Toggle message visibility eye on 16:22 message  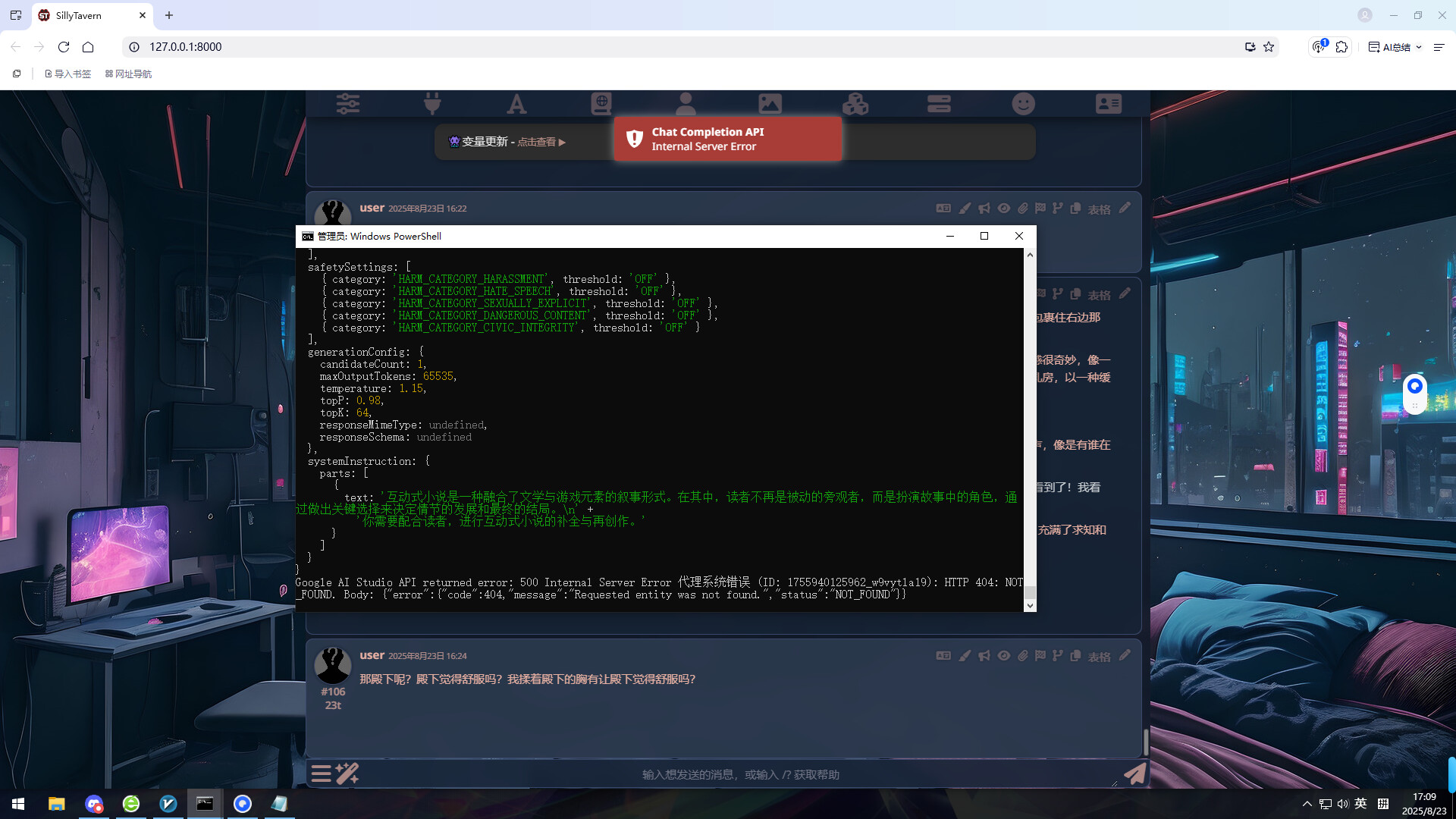point(1003,208)
